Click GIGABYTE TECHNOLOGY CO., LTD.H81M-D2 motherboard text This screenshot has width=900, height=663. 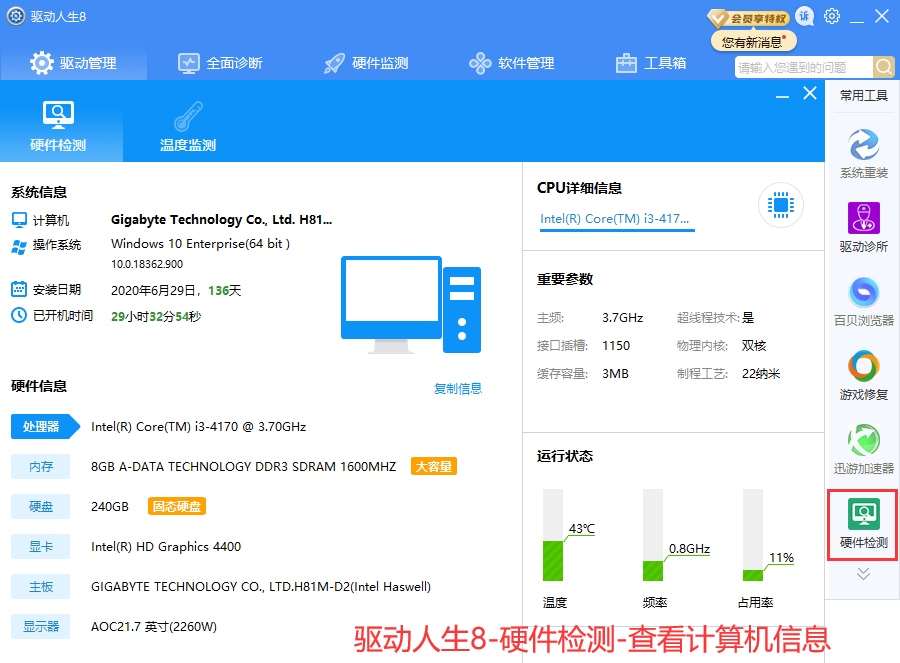tap(261, 587)
